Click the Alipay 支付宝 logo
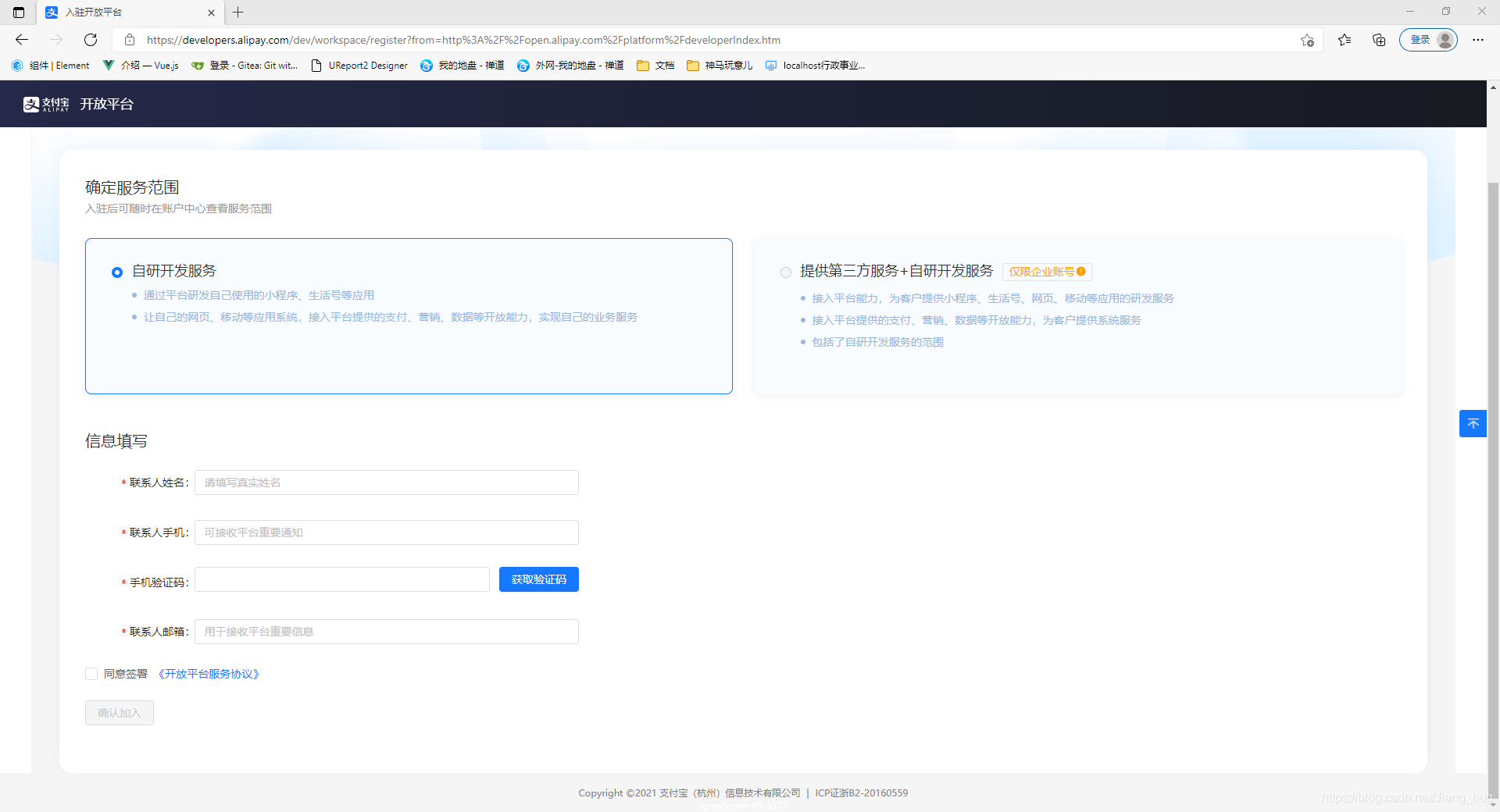This screenshot has width=1500, height=812. point(46,104)
